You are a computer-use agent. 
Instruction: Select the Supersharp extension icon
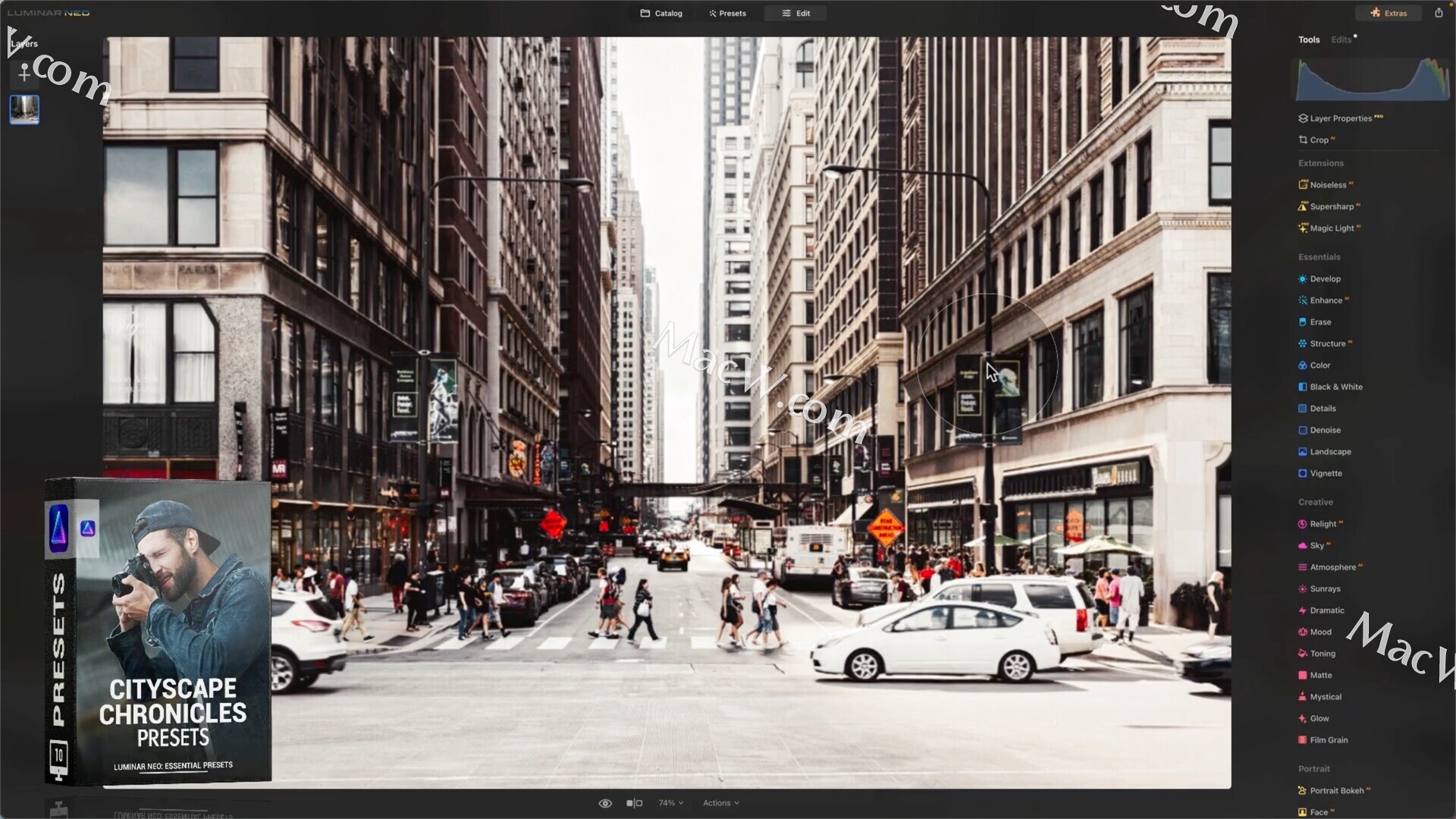[x=1303, y=206]
